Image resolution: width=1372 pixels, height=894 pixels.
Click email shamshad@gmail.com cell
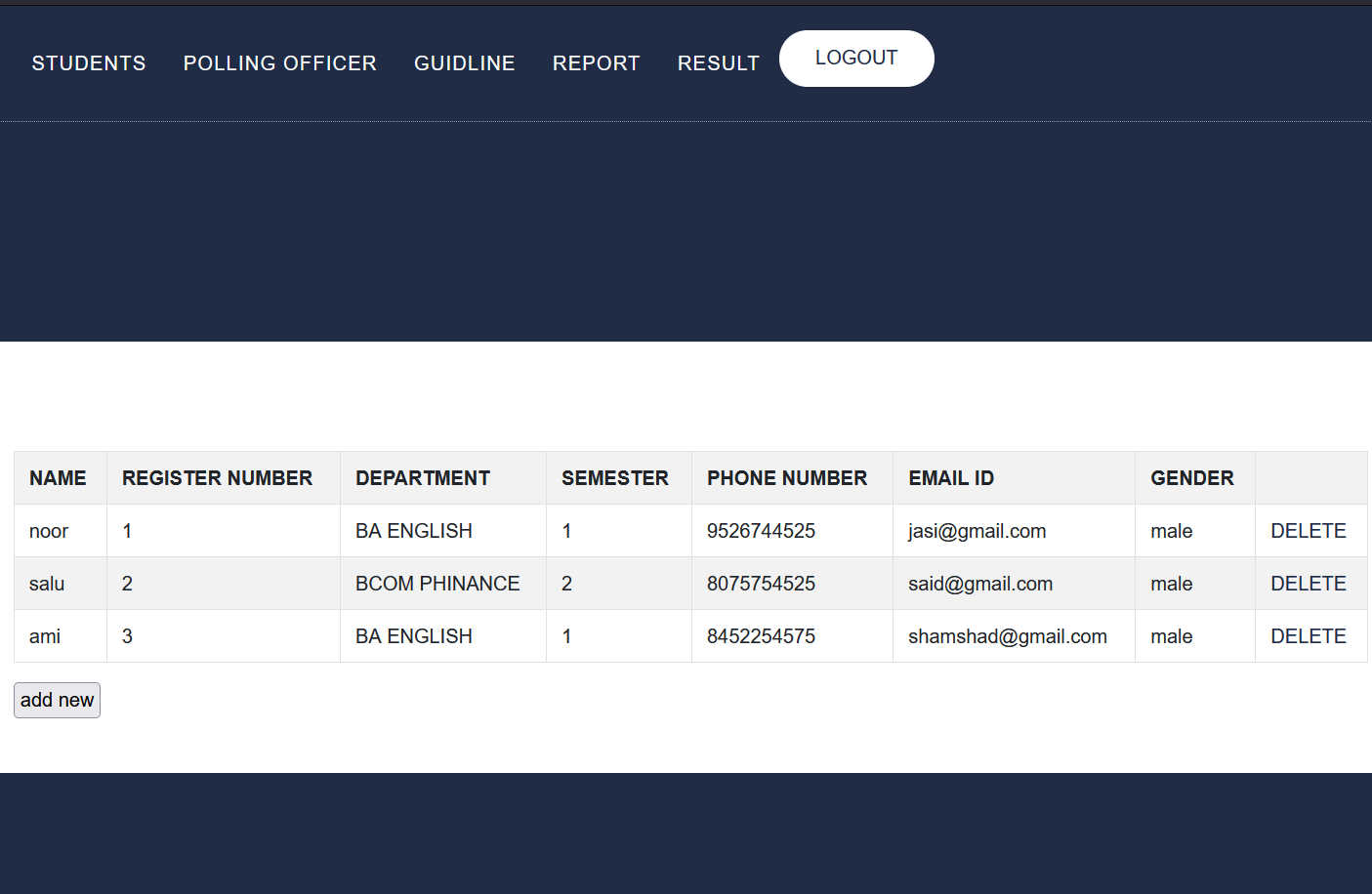tap(1007, 636)
